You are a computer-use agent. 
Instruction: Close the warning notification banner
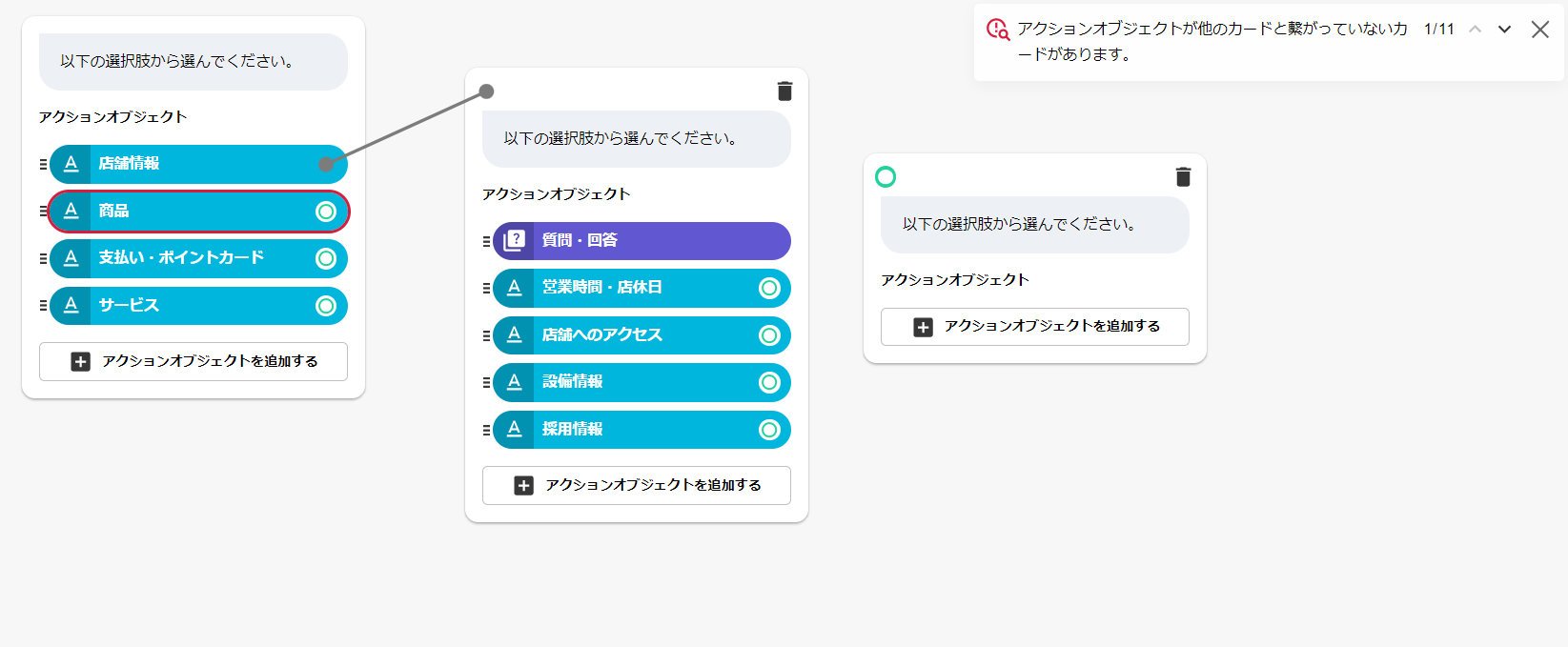click(x=1539, y=30)
